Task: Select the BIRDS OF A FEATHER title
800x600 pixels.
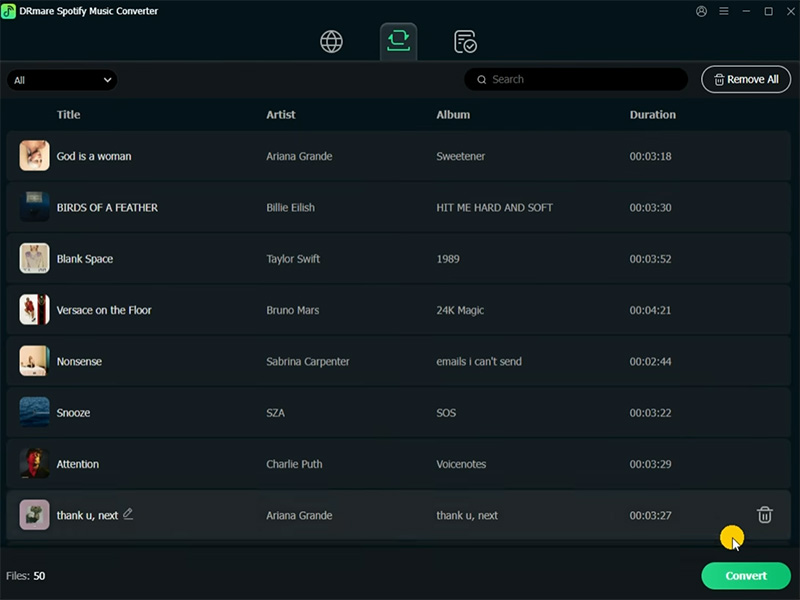Action: pos(107,208)
